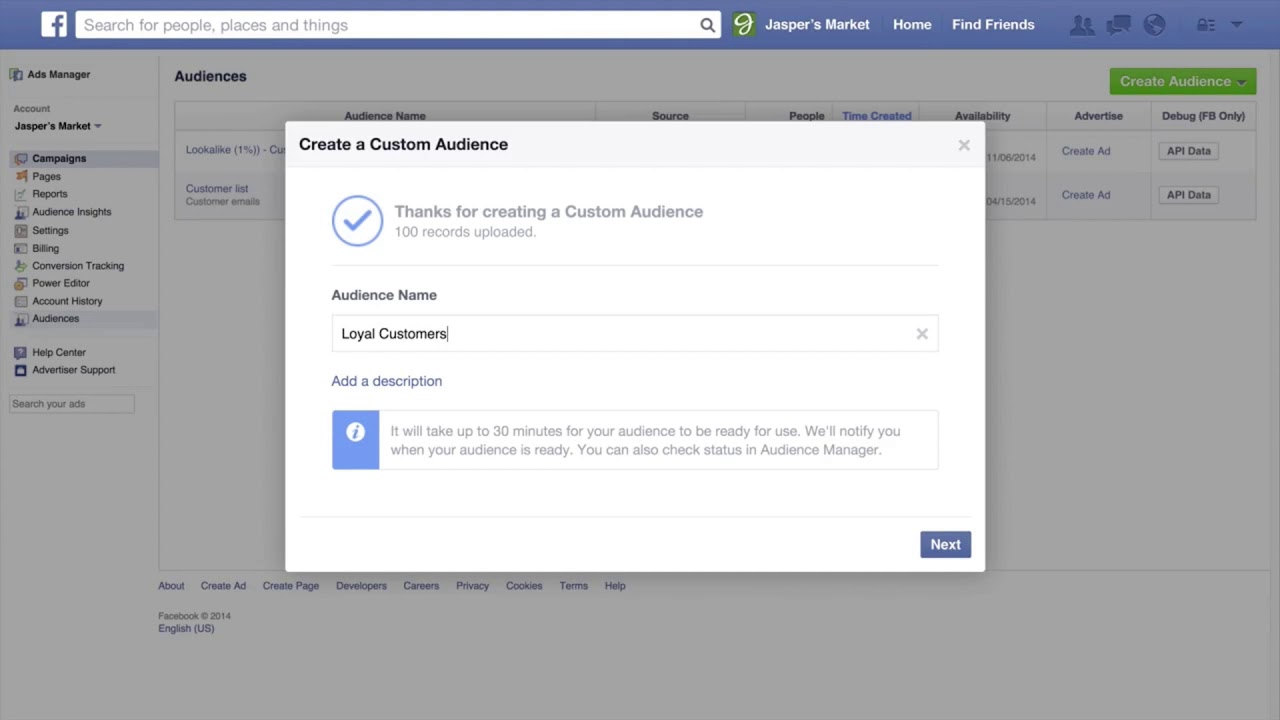The height and width of the screenshot is (720, 1280).
Task: Select Audience Insights in sidebar
Action: pyautogui.click(x=72, y=212)
